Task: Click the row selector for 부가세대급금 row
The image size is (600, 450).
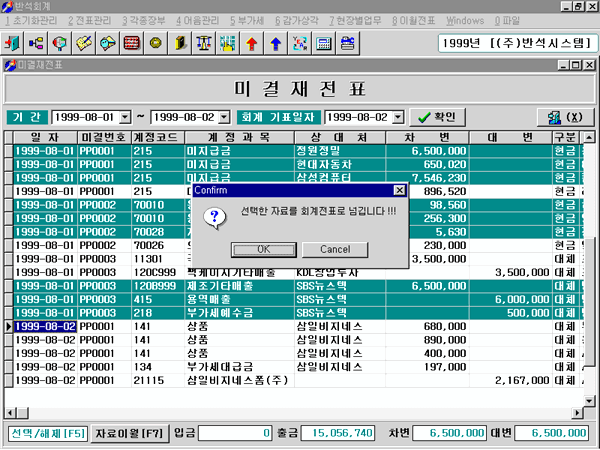Action: point(9,367)
